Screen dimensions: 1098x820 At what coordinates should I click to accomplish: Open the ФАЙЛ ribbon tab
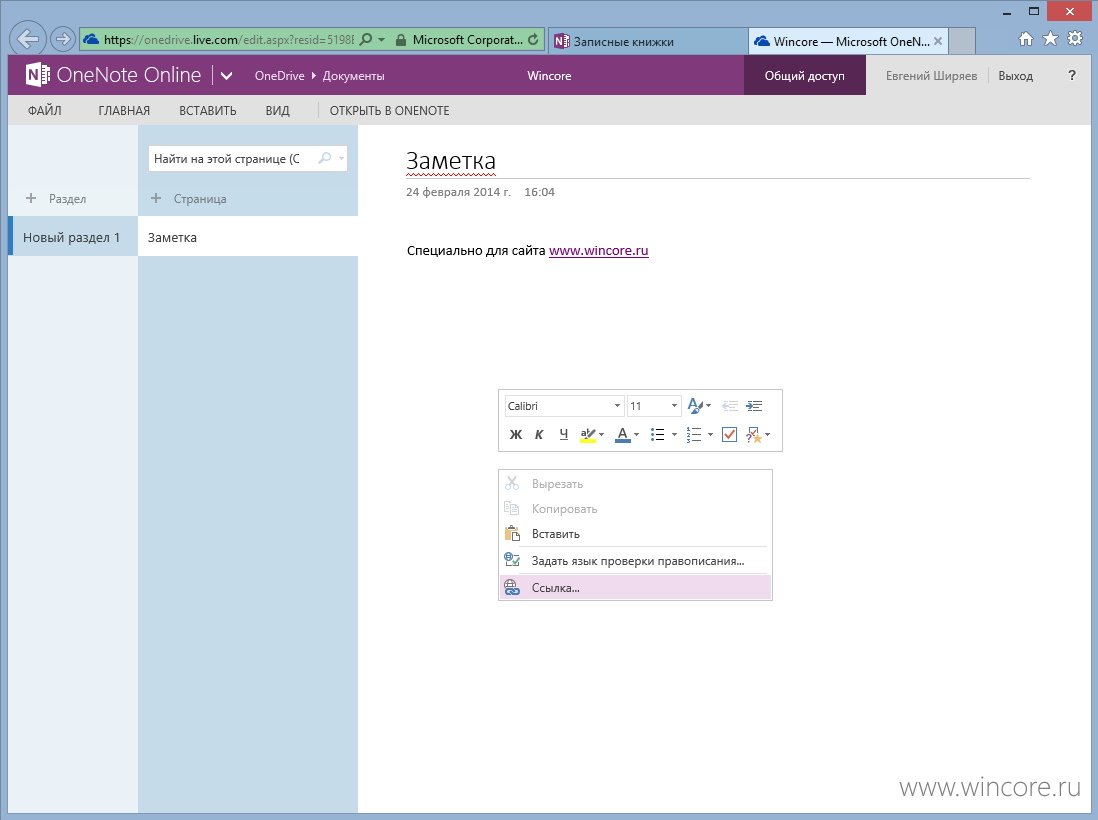45,111
